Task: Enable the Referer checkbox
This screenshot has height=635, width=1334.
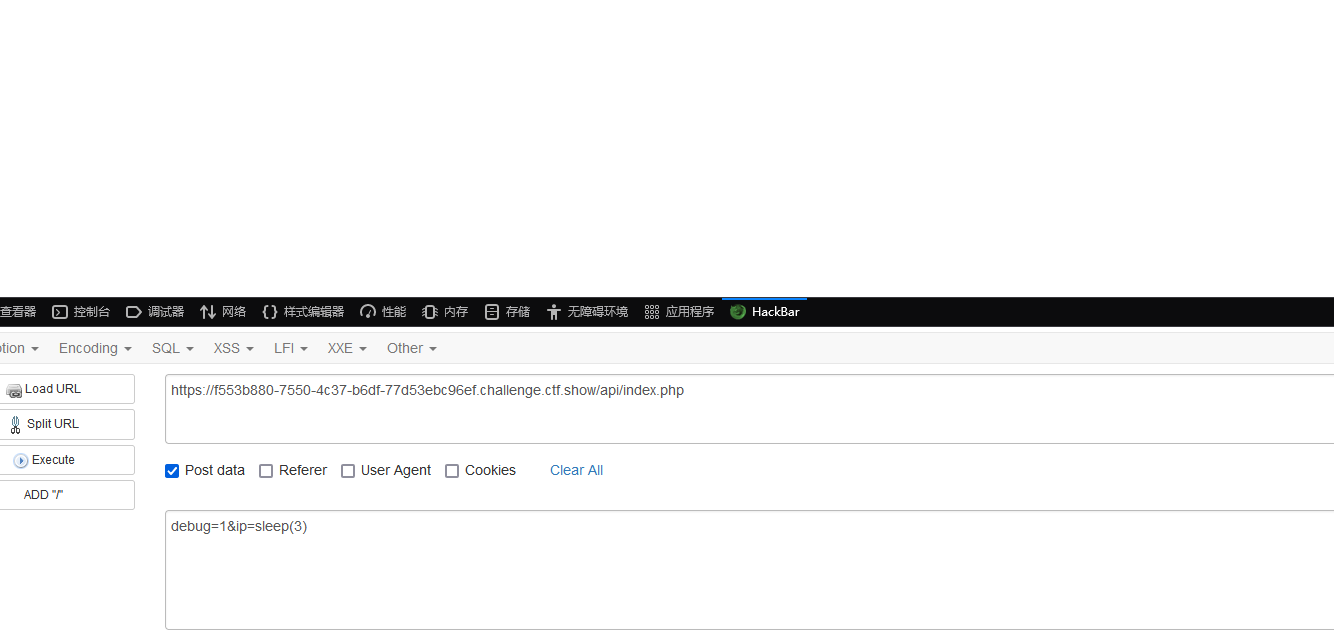Action: (266, 471)
